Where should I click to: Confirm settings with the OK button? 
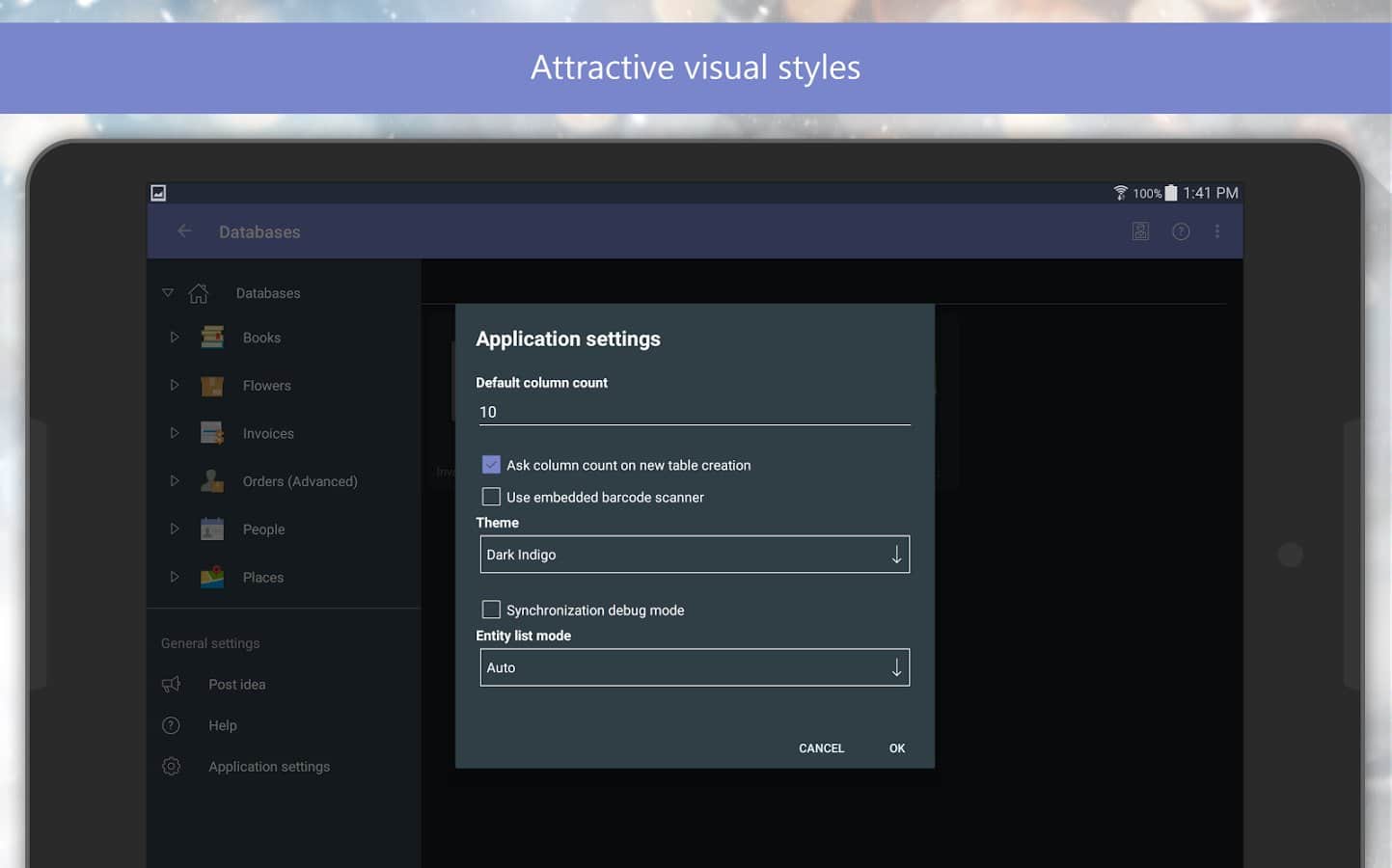(896, 748)
